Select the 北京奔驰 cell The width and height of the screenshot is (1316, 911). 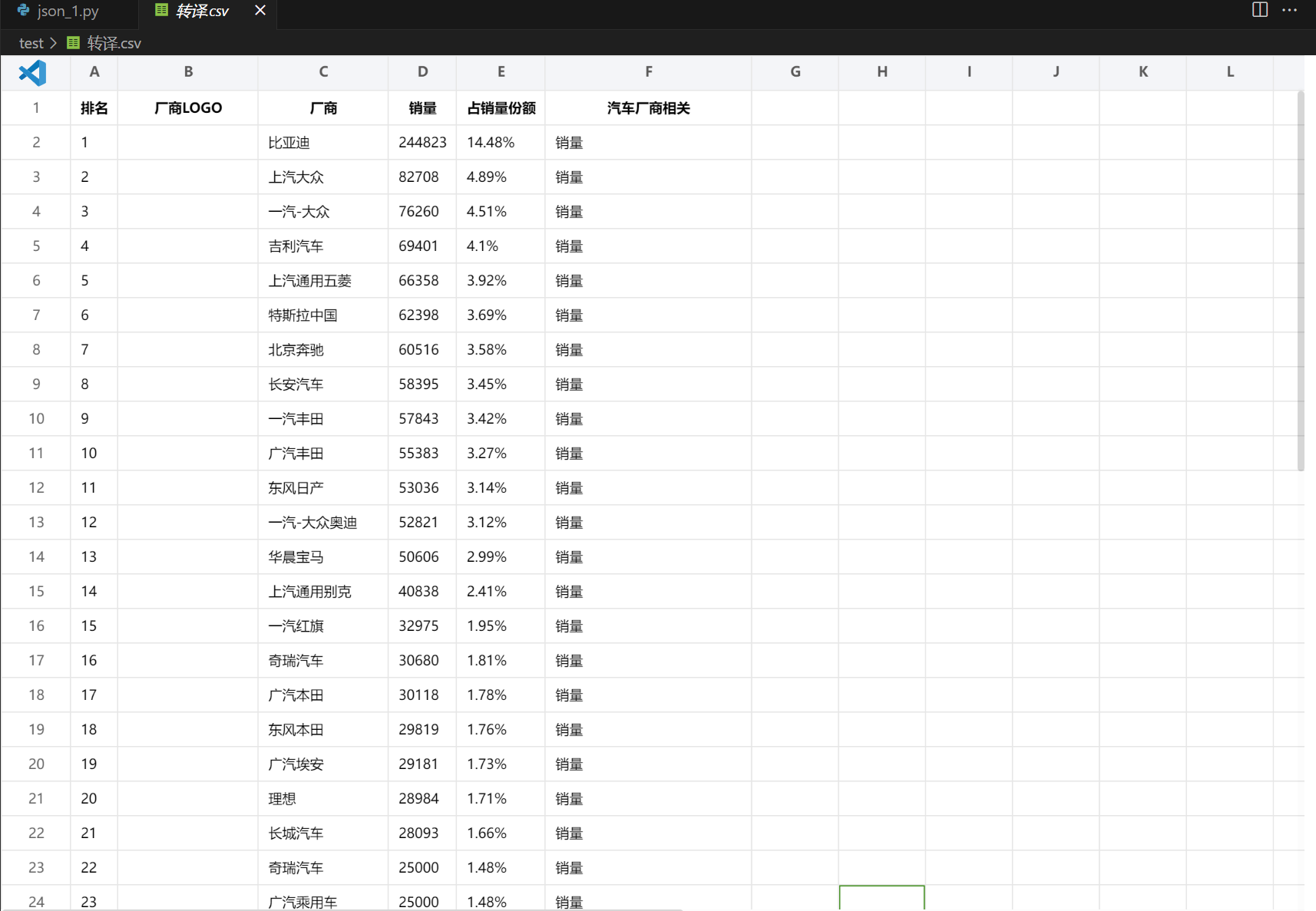pyautogui.click(x=323, y=350)
